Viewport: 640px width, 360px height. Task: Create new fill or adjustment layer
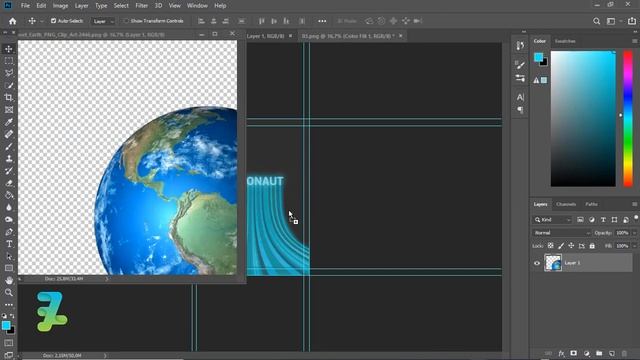[587, 353]
